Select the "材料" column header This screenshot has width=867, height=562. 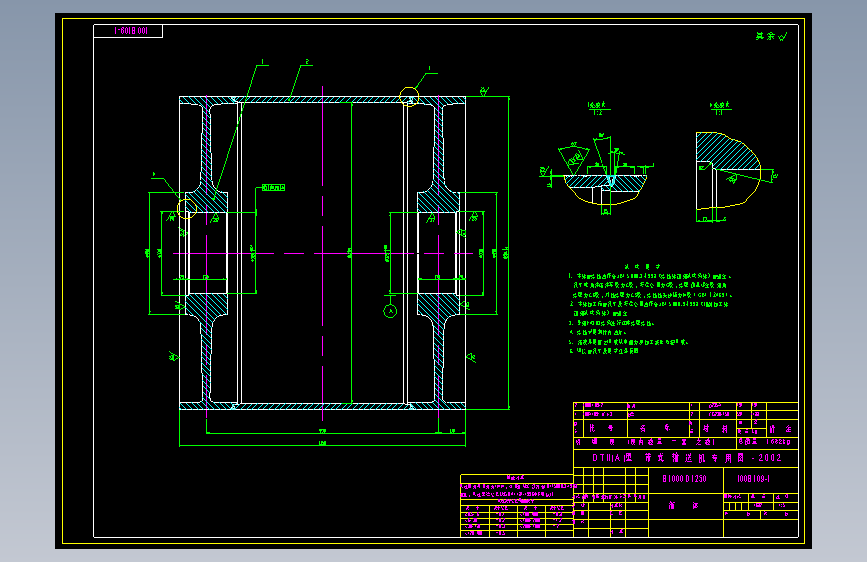tap(715, 429)
